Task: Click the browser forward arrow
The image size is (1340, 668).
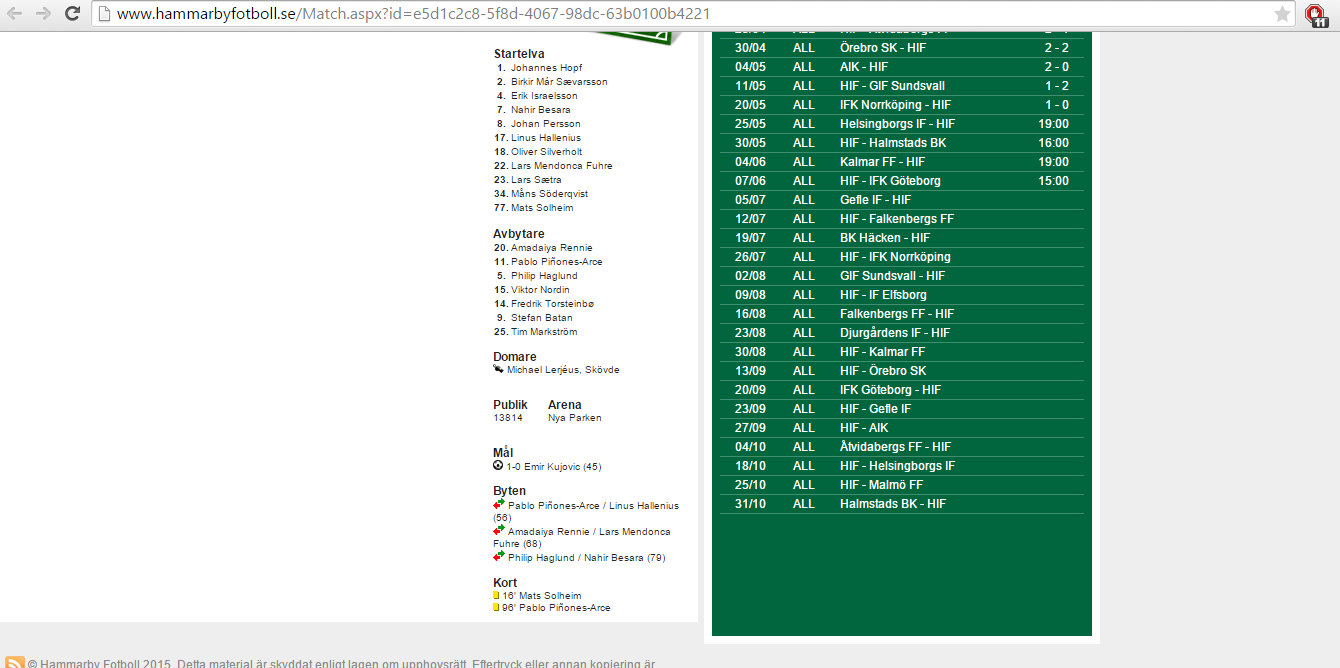Action: click(x=43, y=13)
